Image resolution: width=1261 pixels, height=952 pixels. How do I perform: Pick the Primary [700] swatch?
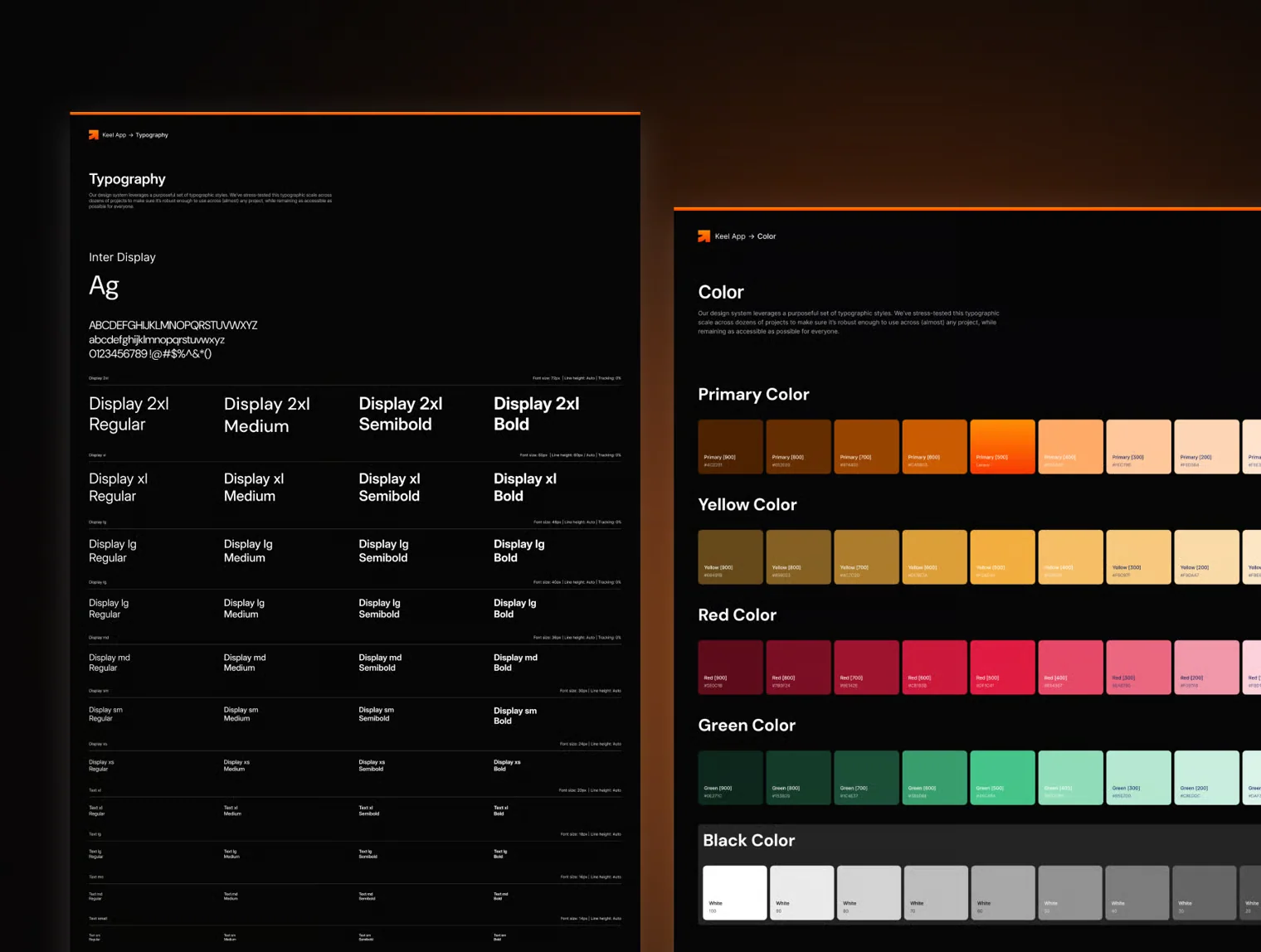pos(866,447)
